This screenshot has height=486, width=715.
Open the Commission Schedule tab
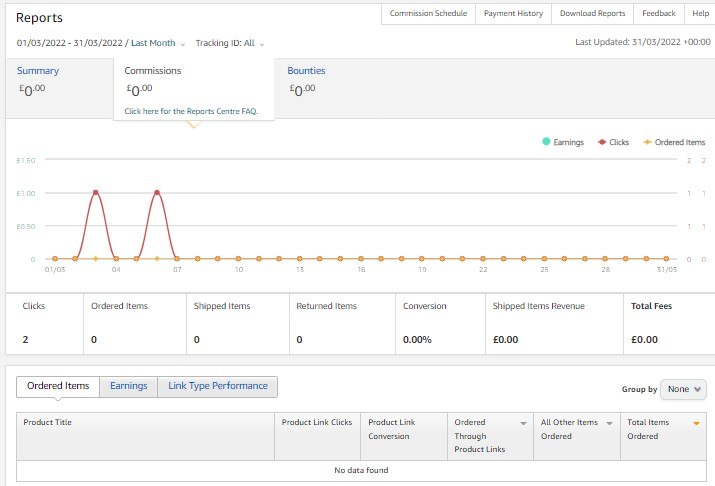coord(428,13)
